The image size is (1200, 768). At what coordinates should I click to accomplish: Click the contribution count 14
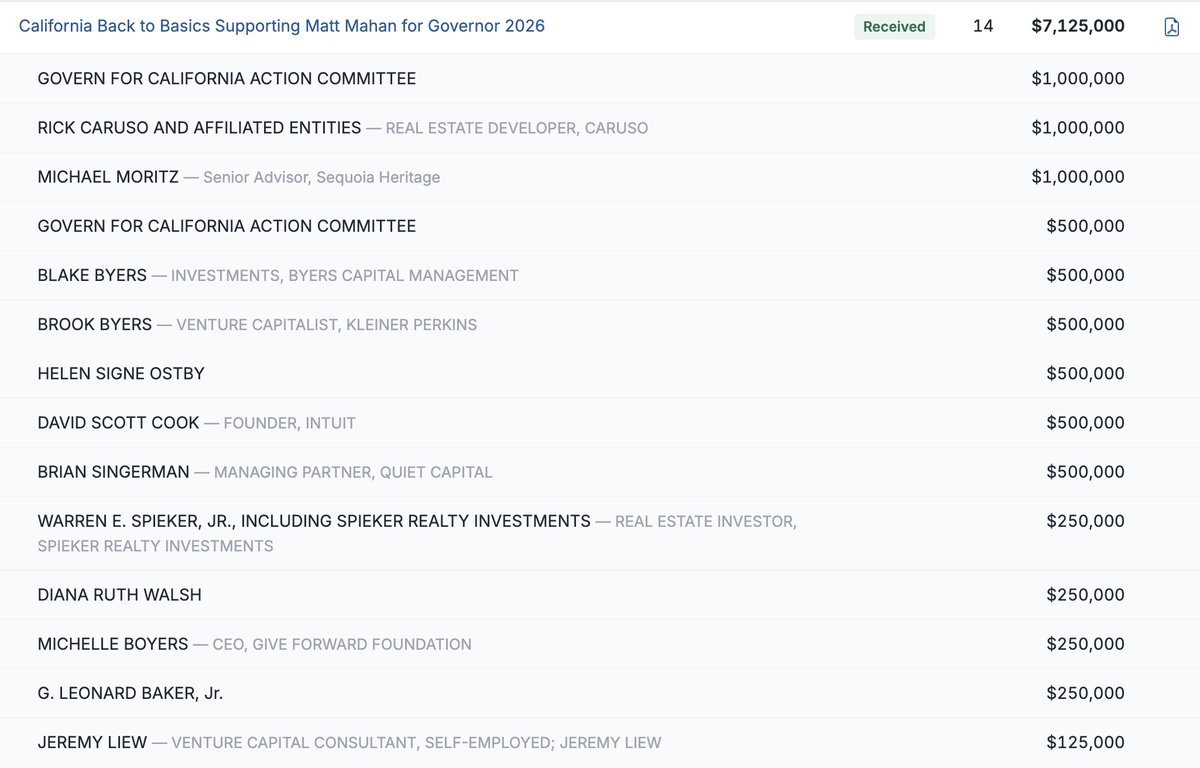(x=983, y=26)
